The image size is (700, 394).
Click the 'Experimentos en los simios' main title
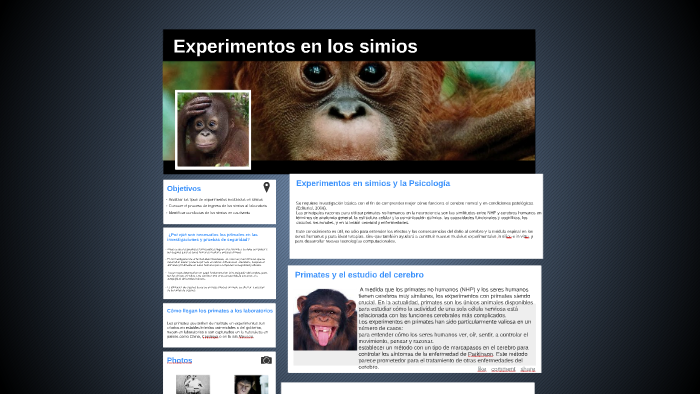click(295, 46)
